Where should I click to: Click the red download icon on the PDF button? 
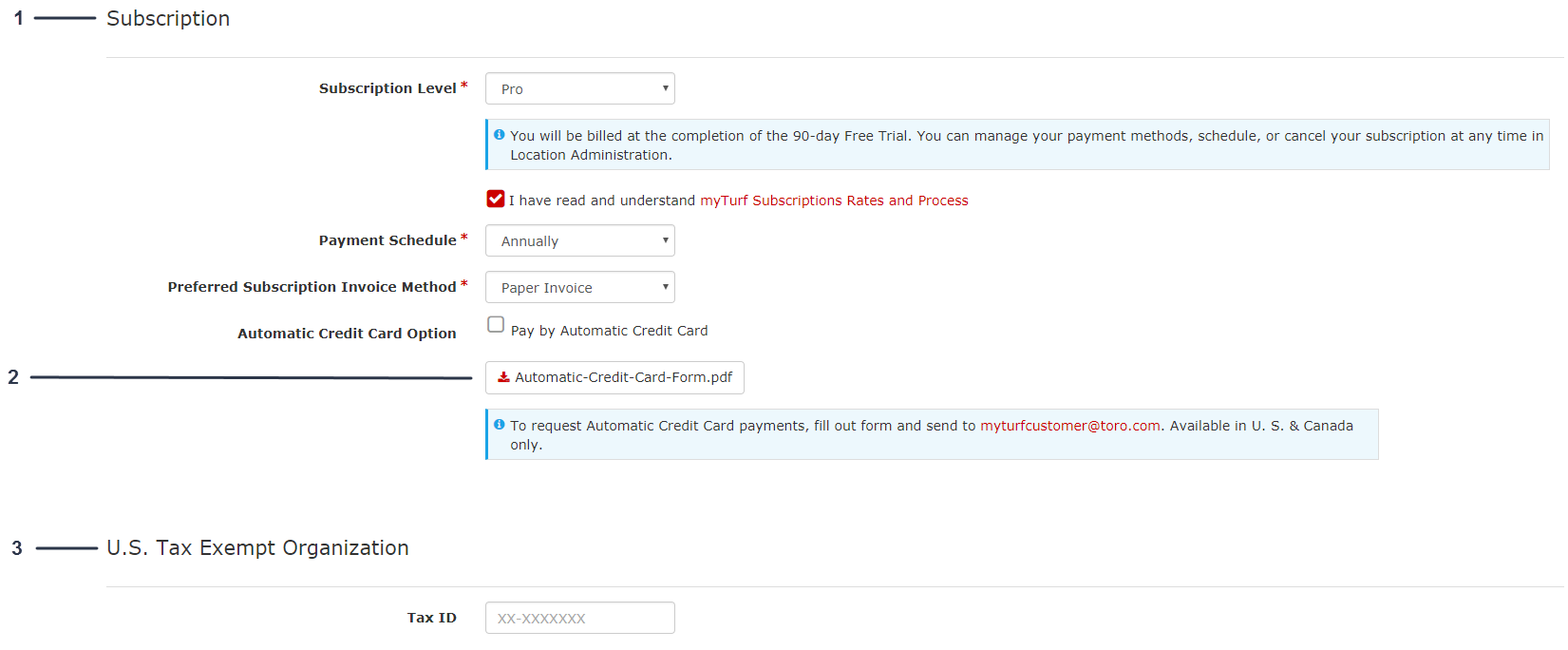coord(503,377)
